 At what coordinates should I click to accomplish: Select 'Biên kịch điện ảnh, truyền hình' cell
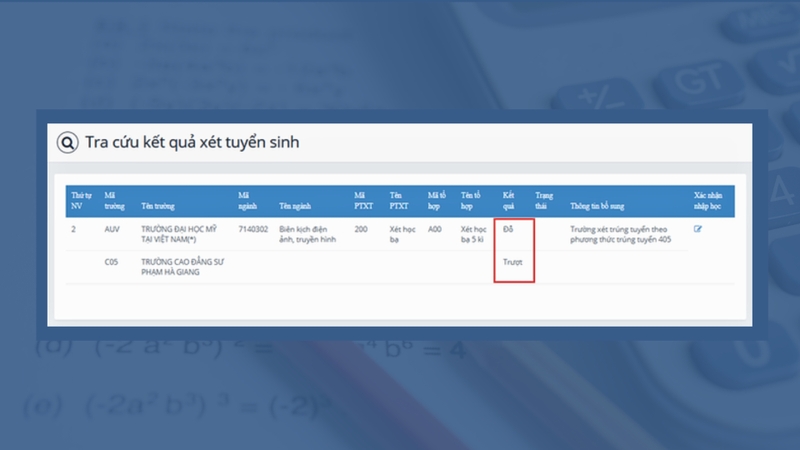point(308,234)
